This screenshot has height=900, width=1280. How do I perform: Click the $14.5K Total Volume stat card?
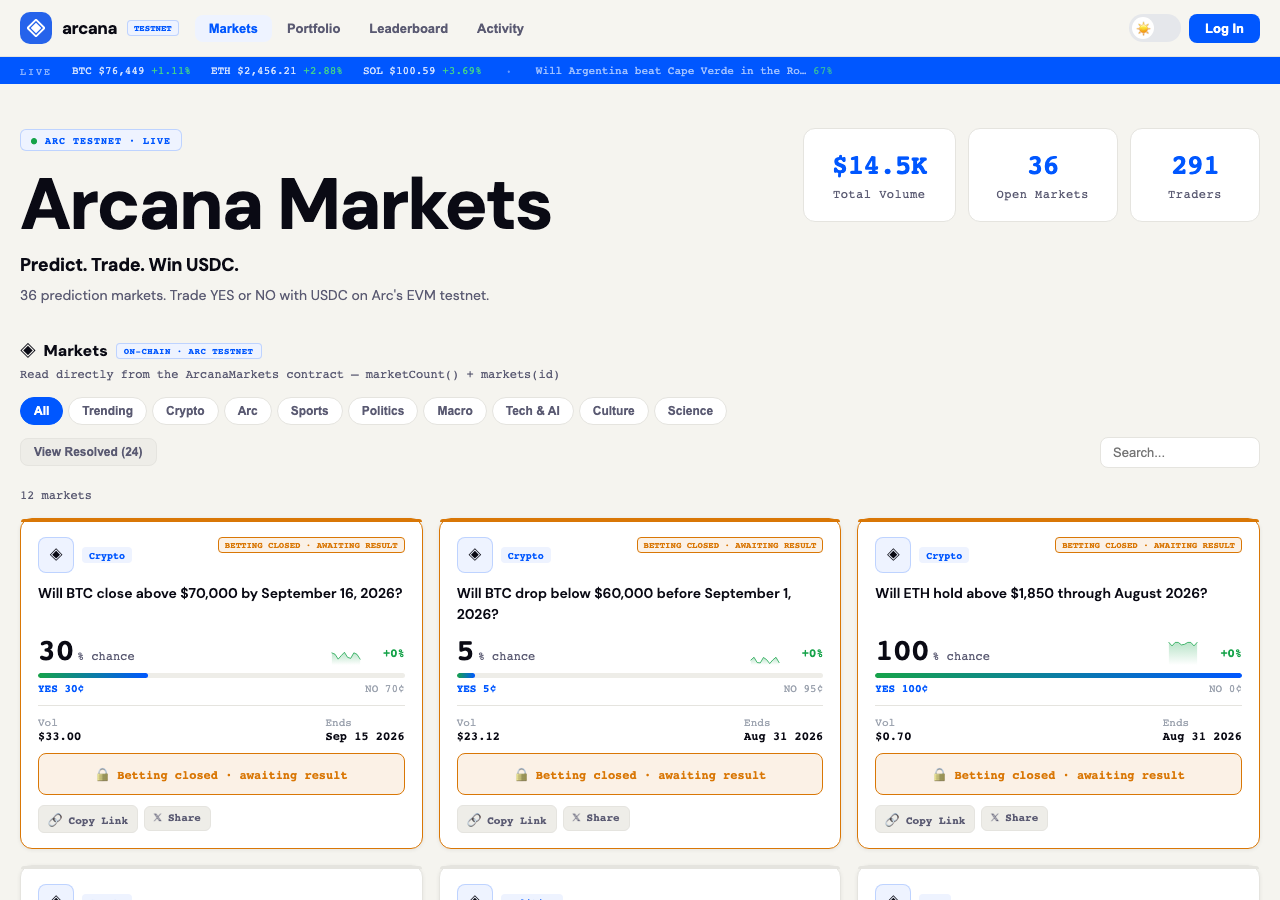879,175
